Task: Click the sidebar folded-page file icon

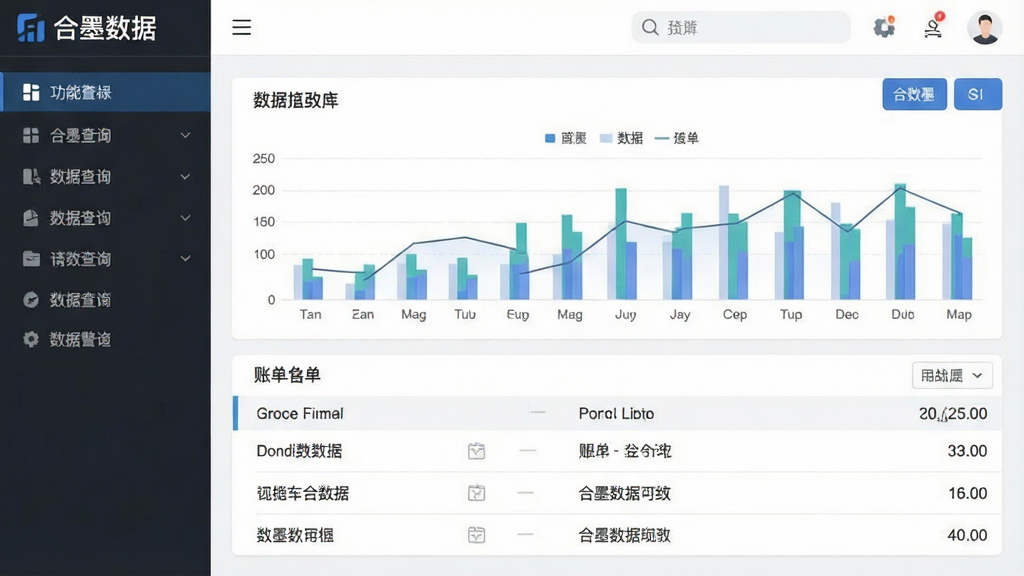Action: point(31,217)
